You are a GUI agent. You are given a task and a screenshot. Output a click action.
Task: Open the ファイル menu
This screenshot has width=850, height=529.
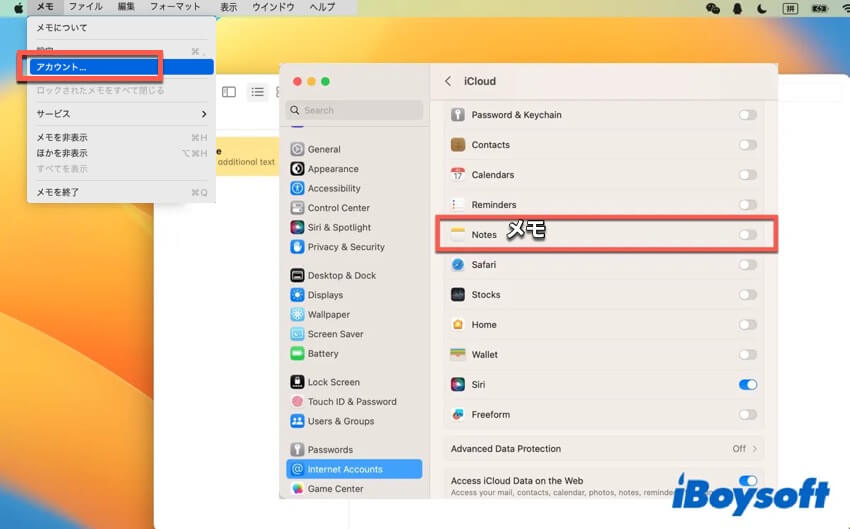coord(86,7)
